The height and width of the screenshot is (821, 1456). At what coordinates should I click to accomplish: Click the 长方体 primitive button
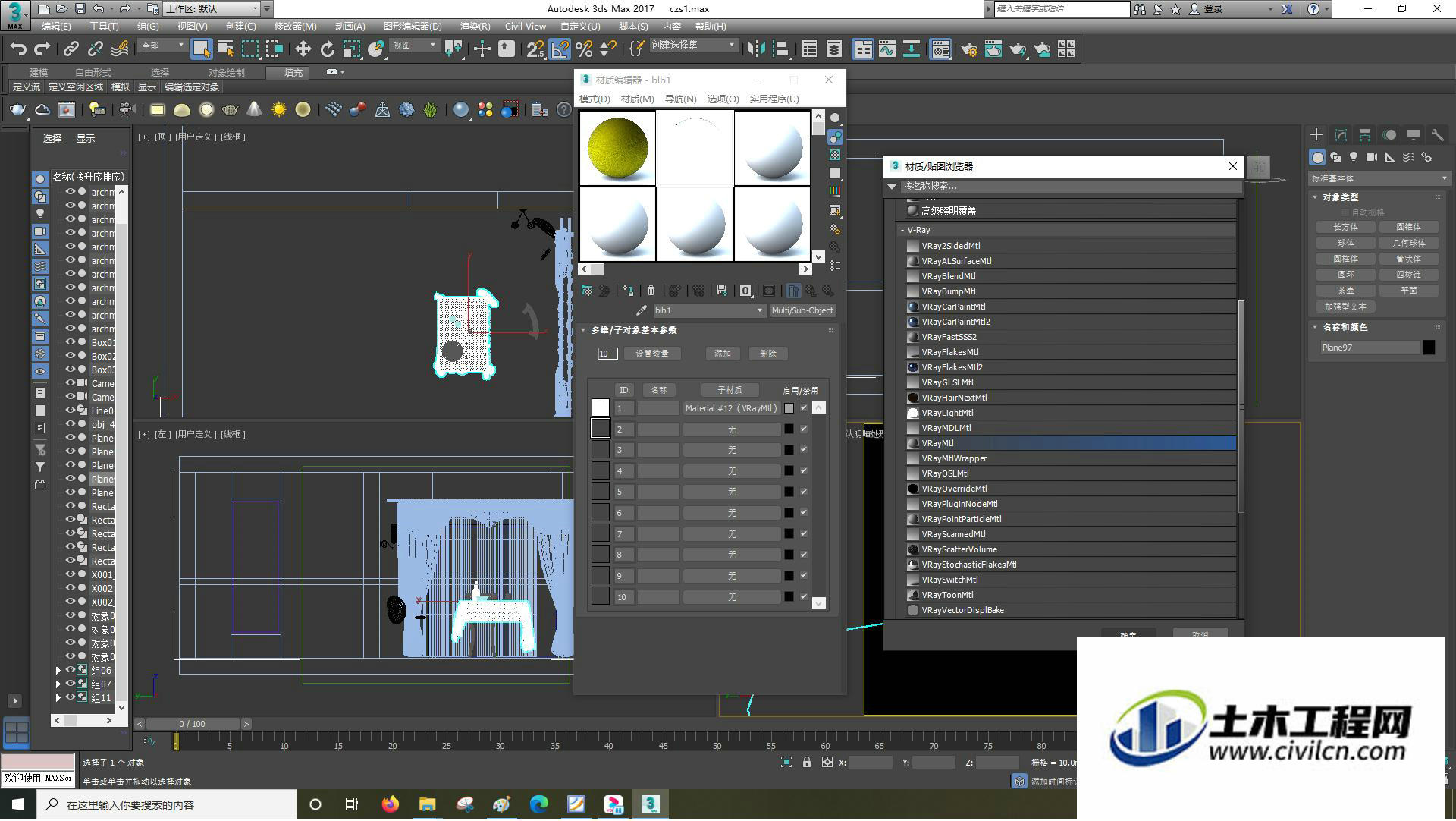pyautogui.click(x=1345, y=227)
